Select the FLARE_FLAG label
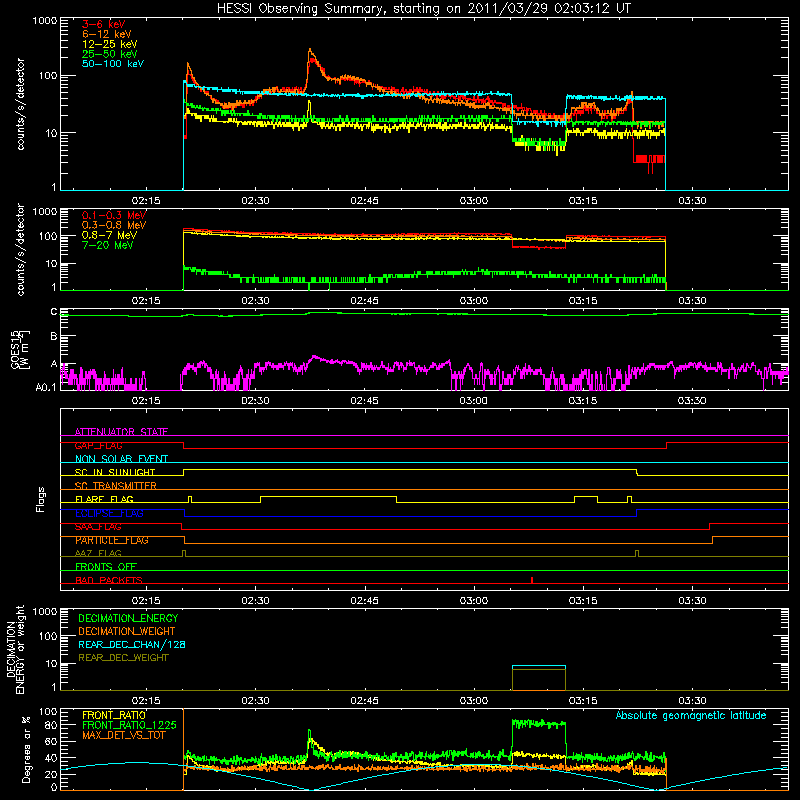The image size is (800, 800). [x=104, y=499]
